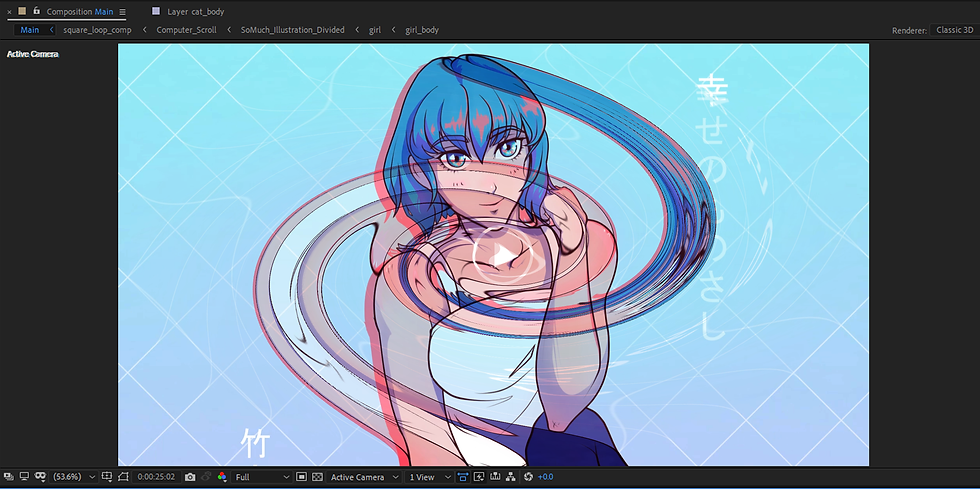Take a snapshot with the camera icon
Image resolution: width=980 pixels, height=489 pixels.
click(190, 477)
